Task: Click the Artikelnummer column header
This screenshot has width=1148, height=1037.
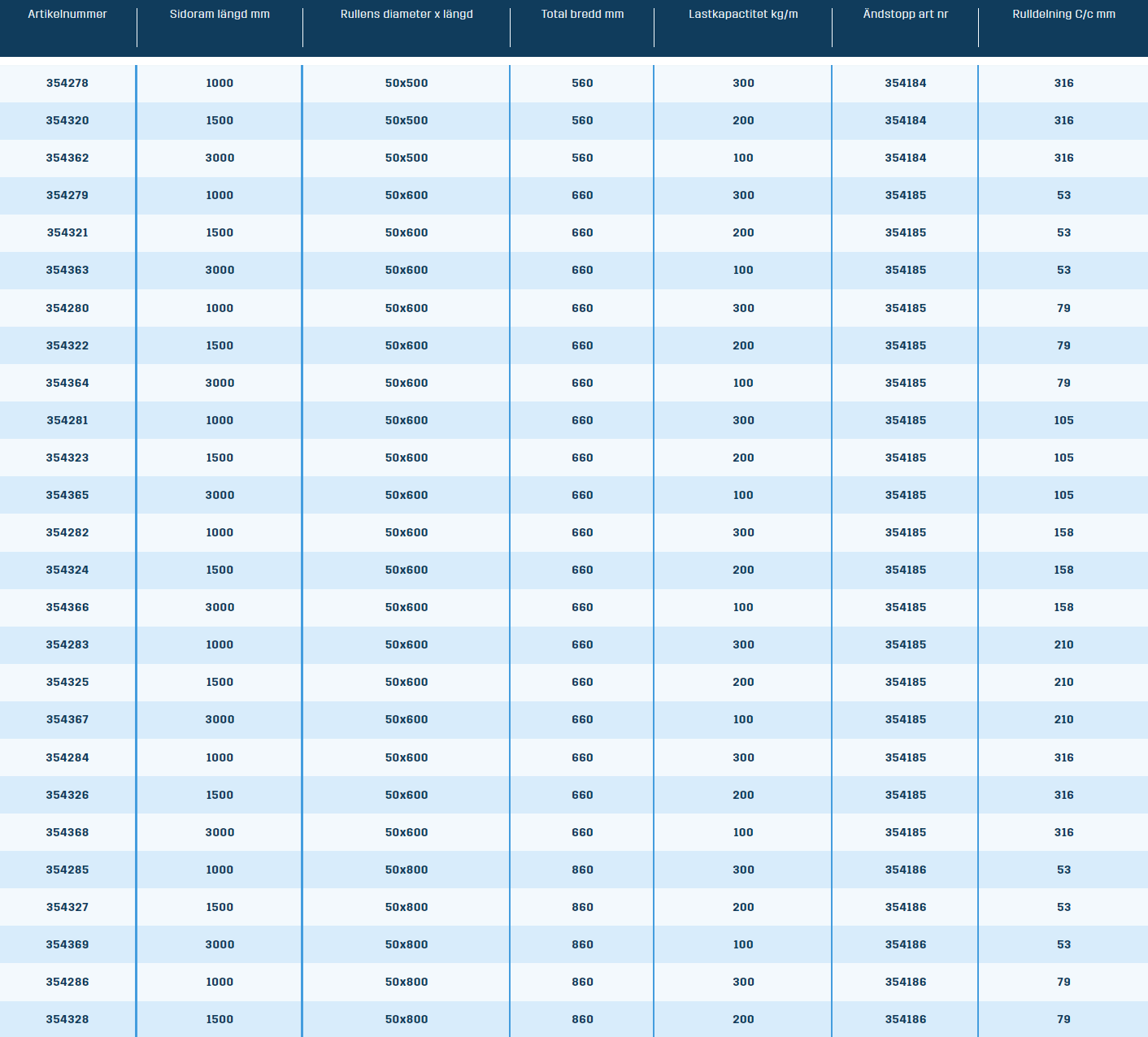Action: (x=67, y=14)
